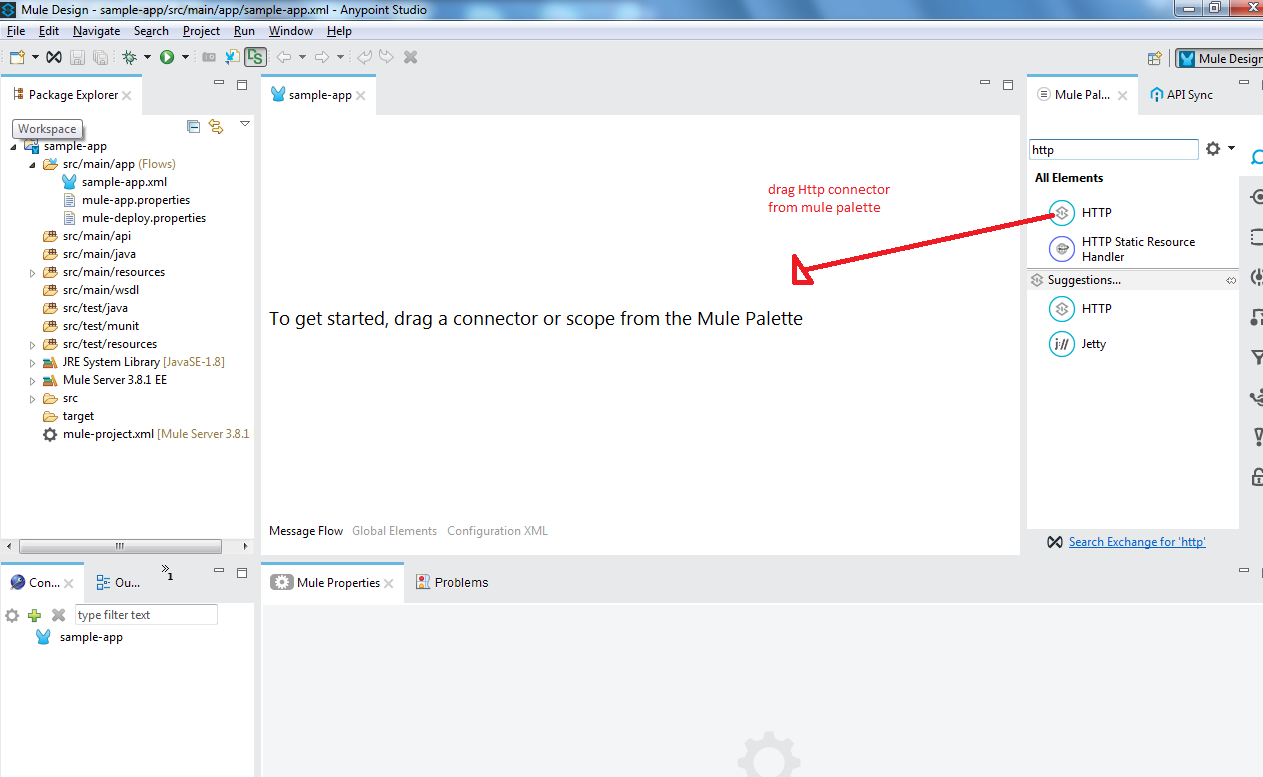Viewport: 1263px width, 777px height.
Task: Collapse the sample-app project node
Action: (x=14, y=147)
